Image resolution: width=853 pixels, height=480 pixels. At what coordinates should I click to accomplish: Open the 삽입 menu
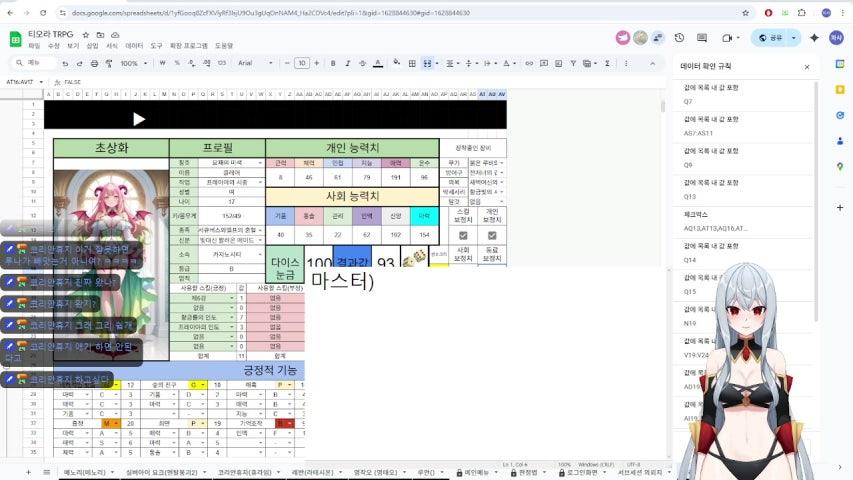point(92,46)
